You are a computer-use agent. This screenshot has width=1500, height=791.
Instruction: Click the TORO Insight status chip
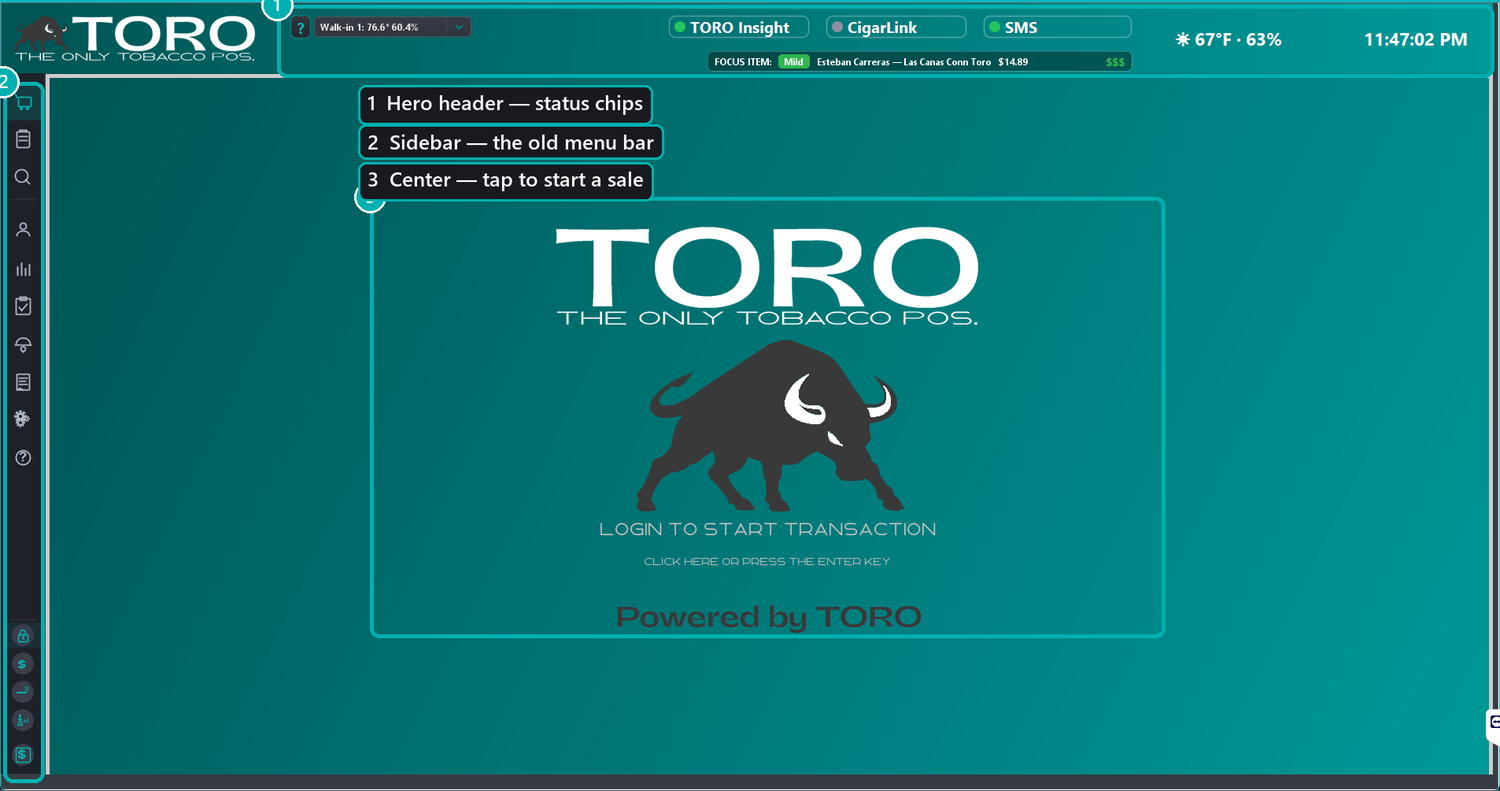(x=740, y=28)
